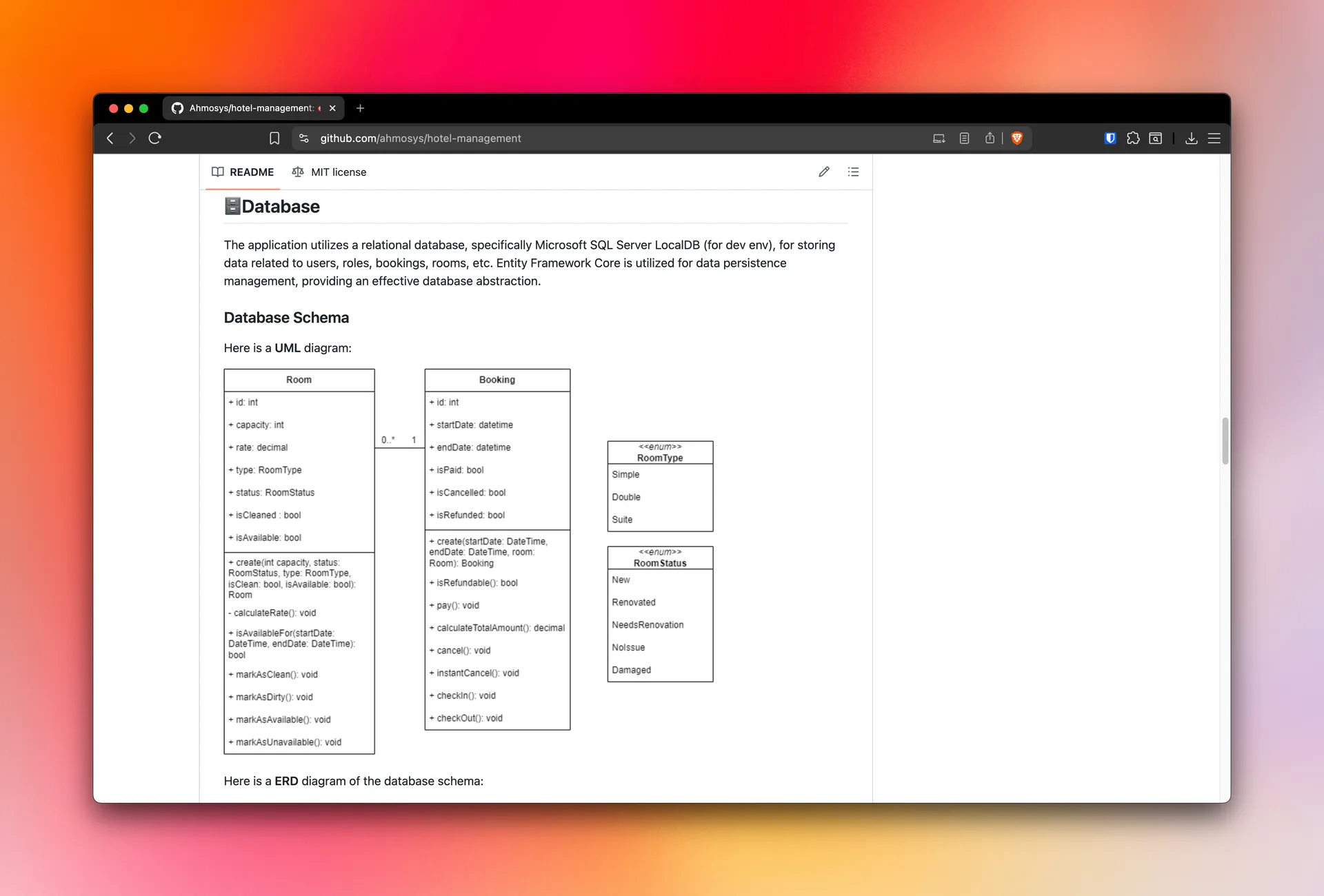Go back with the browser back arrow
Image resolution: width=1324 pixels, height=896 pixels.
click(x=110, y=139)
